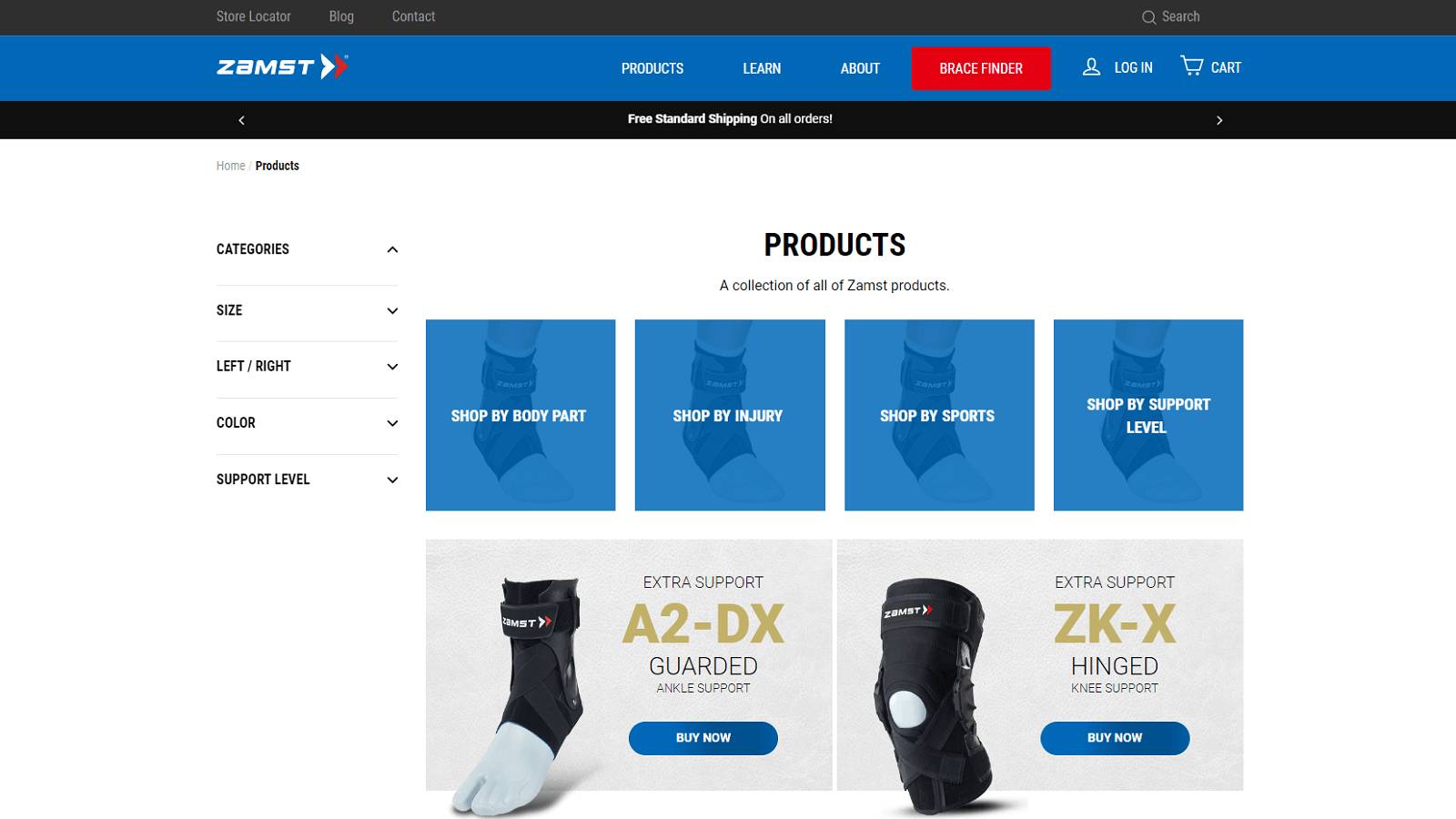Open the Products menu
Image resolution: width=1456 pixels, height=819 pixels.
point(652,68)
